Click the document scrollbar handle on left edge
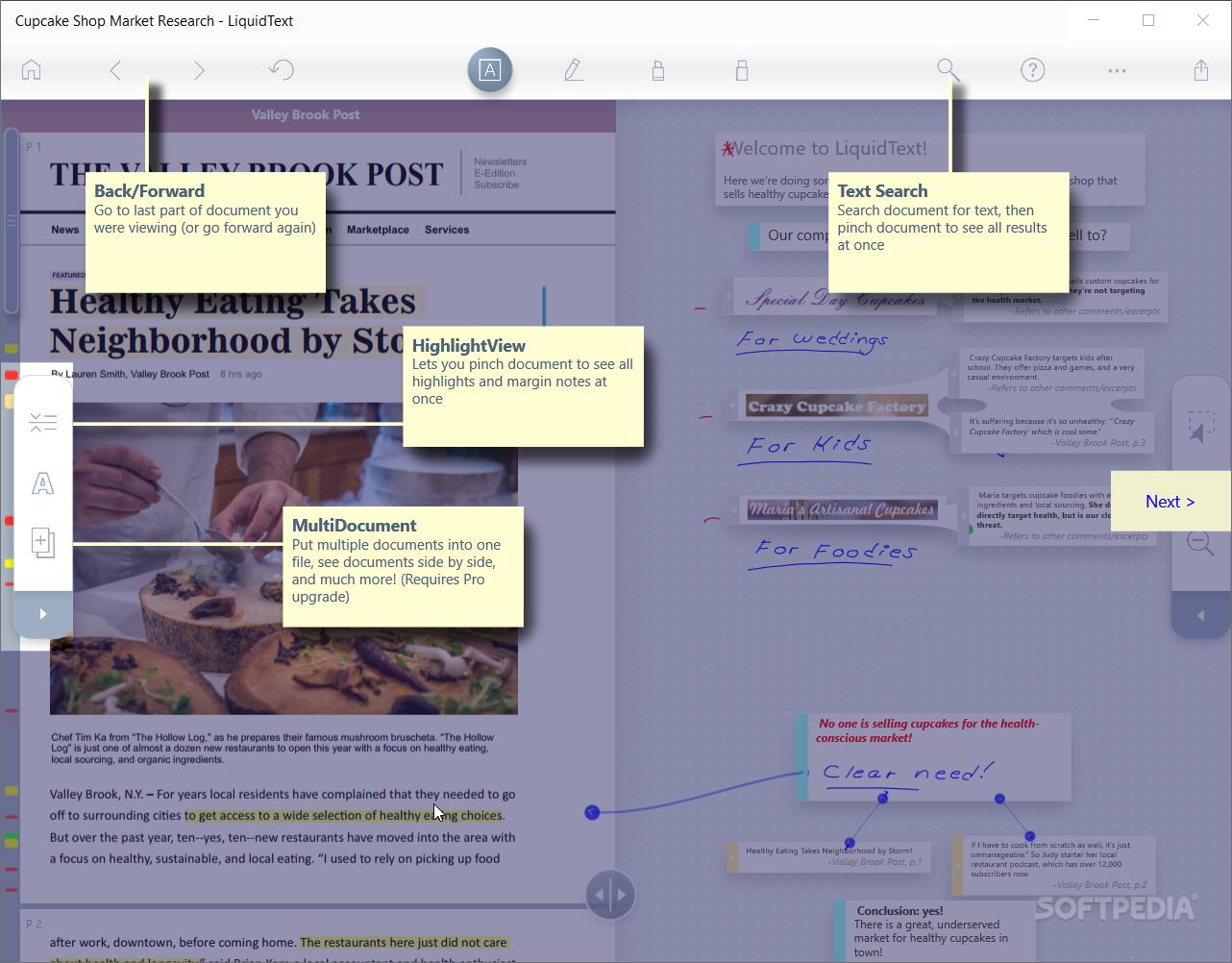The height and width of the screenshot is (963, 1232). click(12, 221)
